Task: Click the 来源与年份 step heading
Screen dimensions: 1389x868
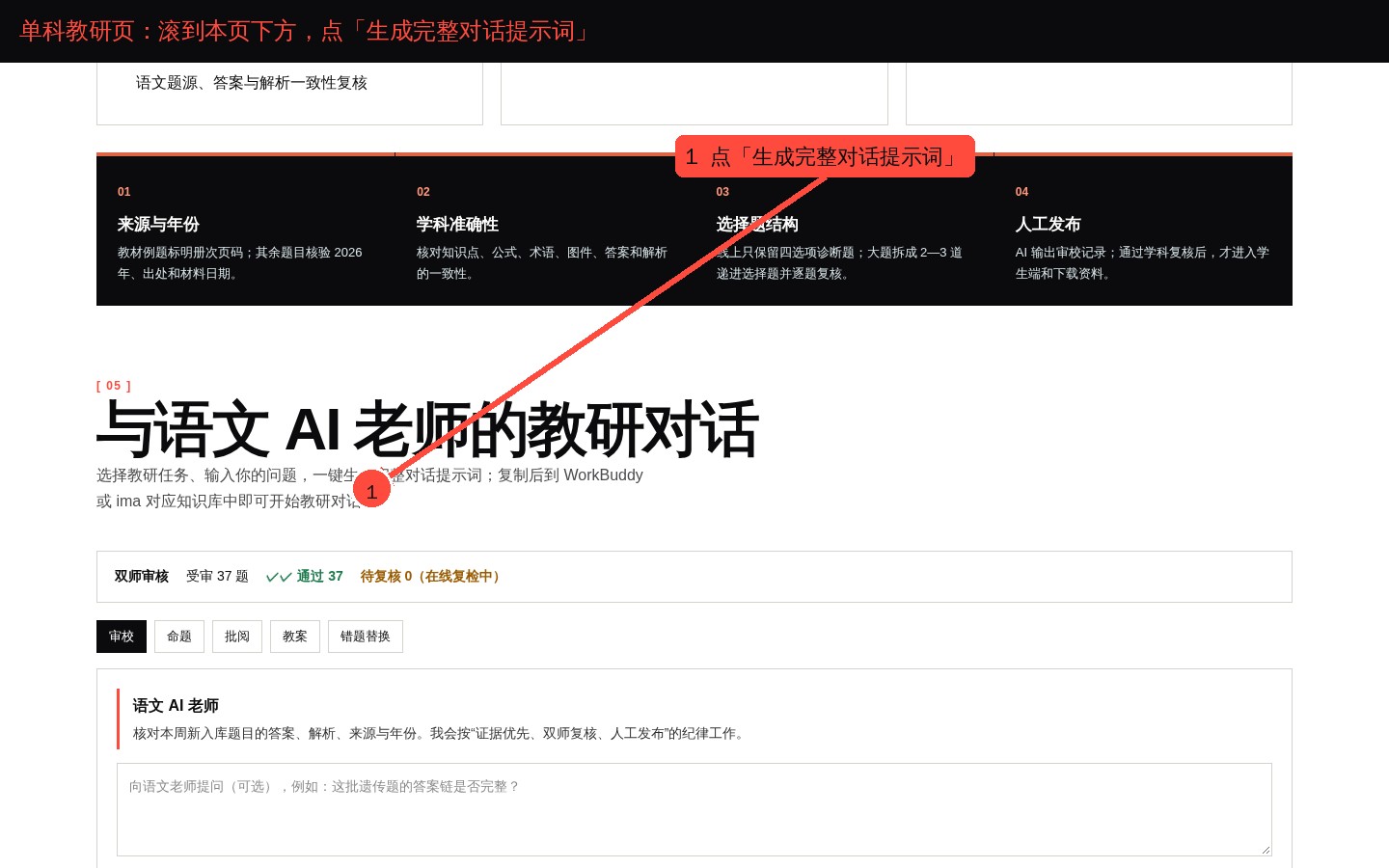Action: click(158, 224)
